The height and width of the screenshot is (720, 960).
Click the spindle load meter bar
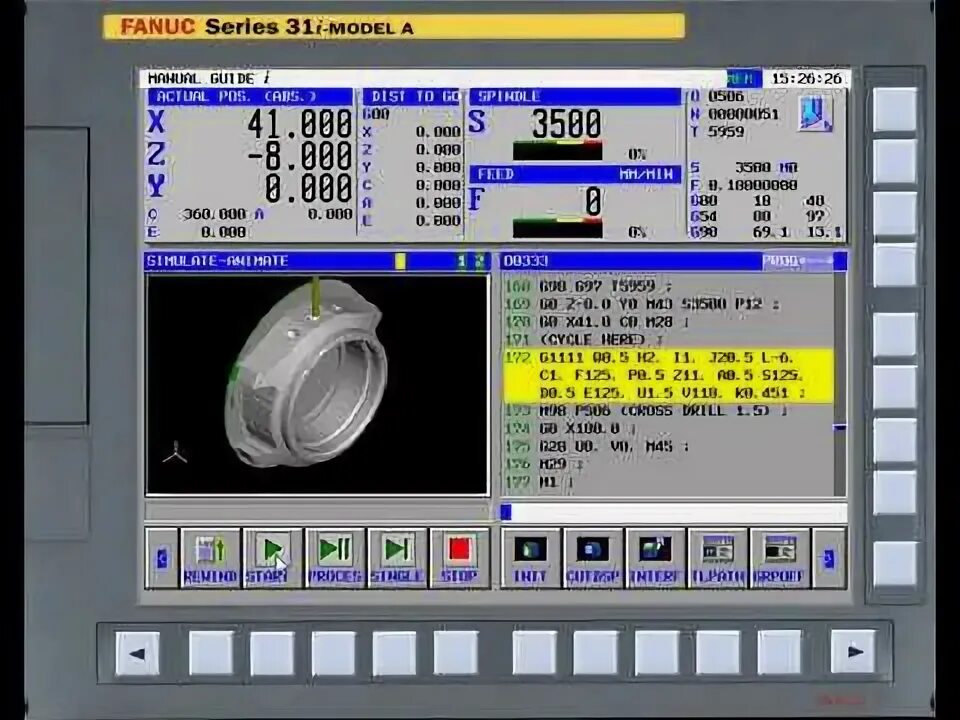[557, 151]
